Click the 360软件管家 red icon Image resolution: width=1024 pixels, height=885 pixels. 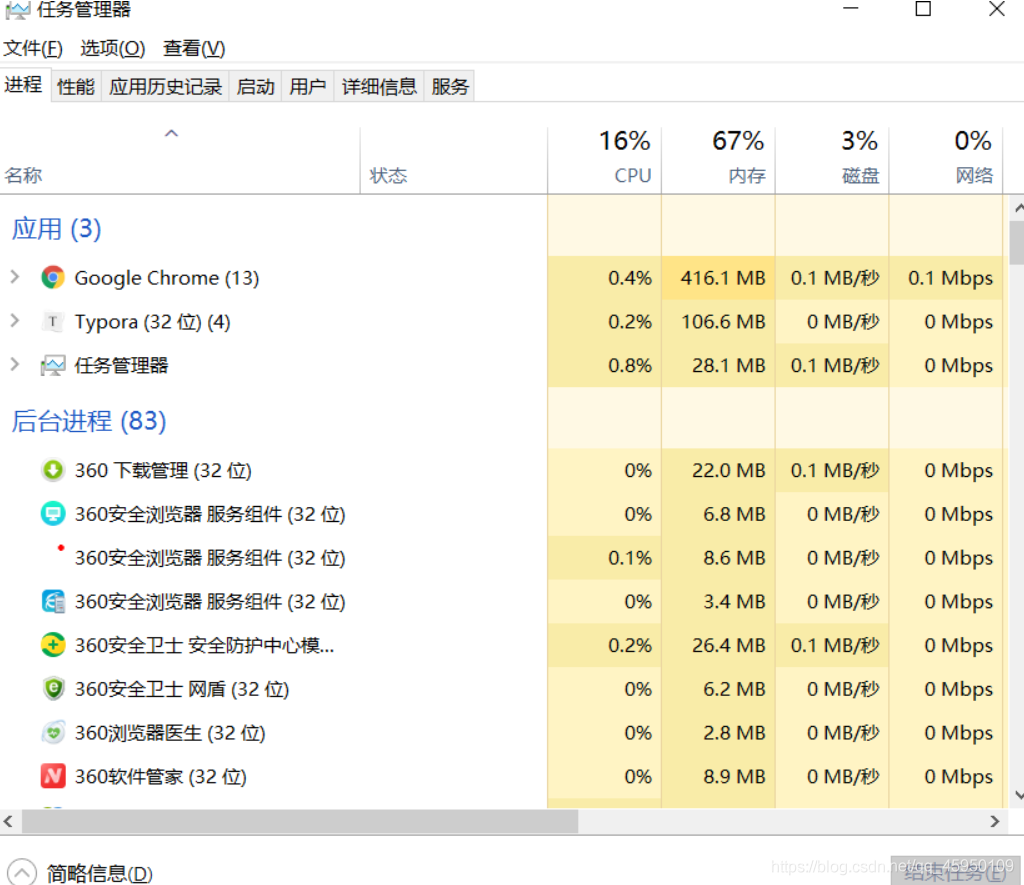pos(53,777)
